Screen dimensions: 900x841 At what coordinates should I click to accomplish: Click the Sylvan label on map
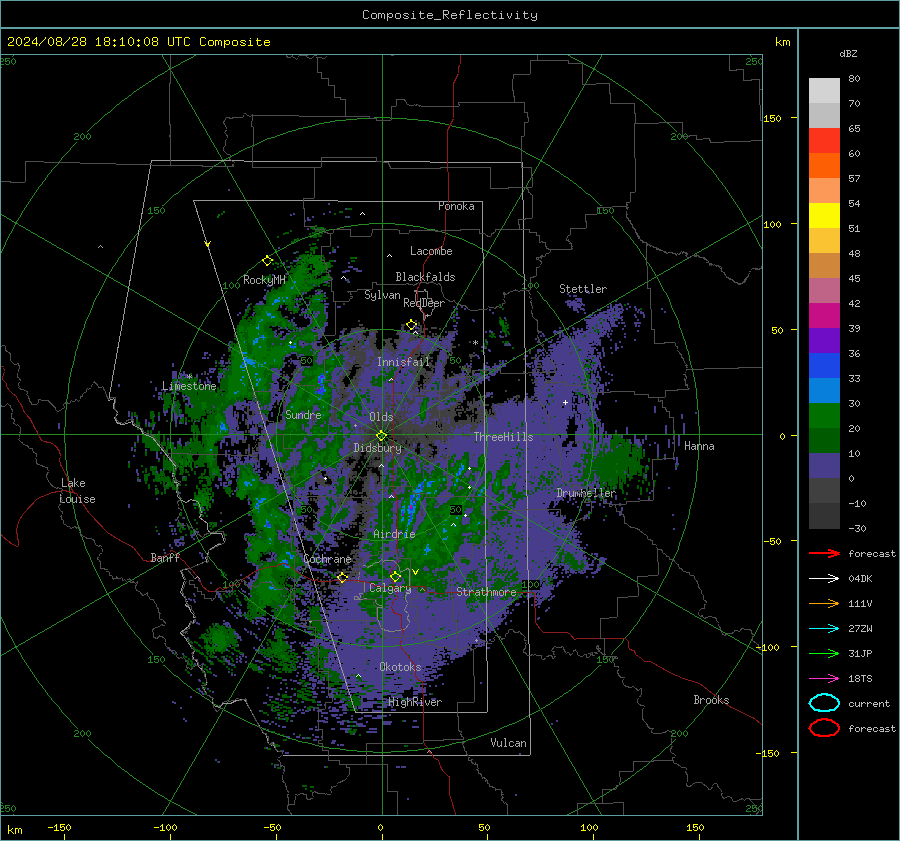click(x=382, y=295)
